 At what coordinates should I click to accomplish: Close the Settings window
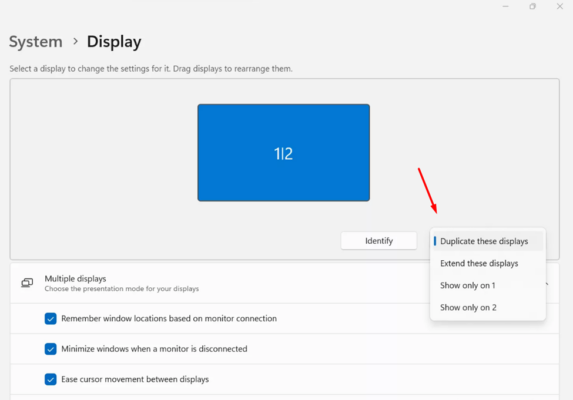559,6
